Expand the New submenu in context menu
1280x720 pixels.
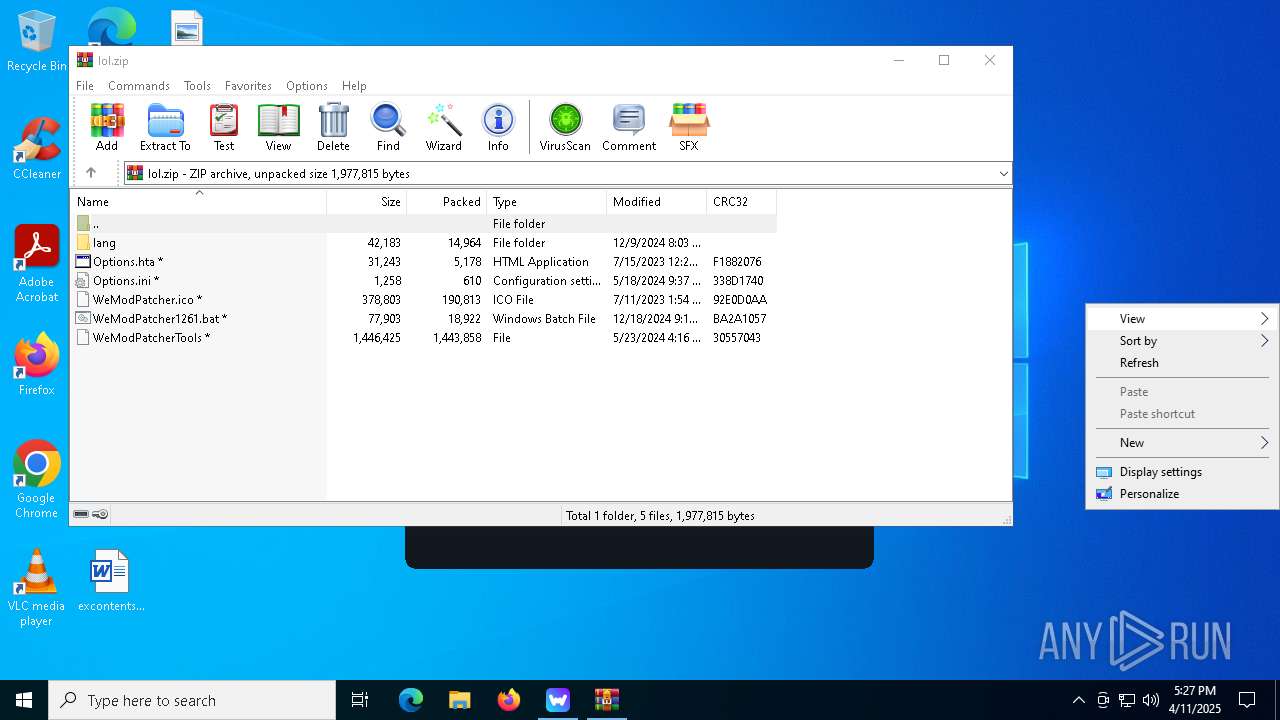(x=1181, y=443)
